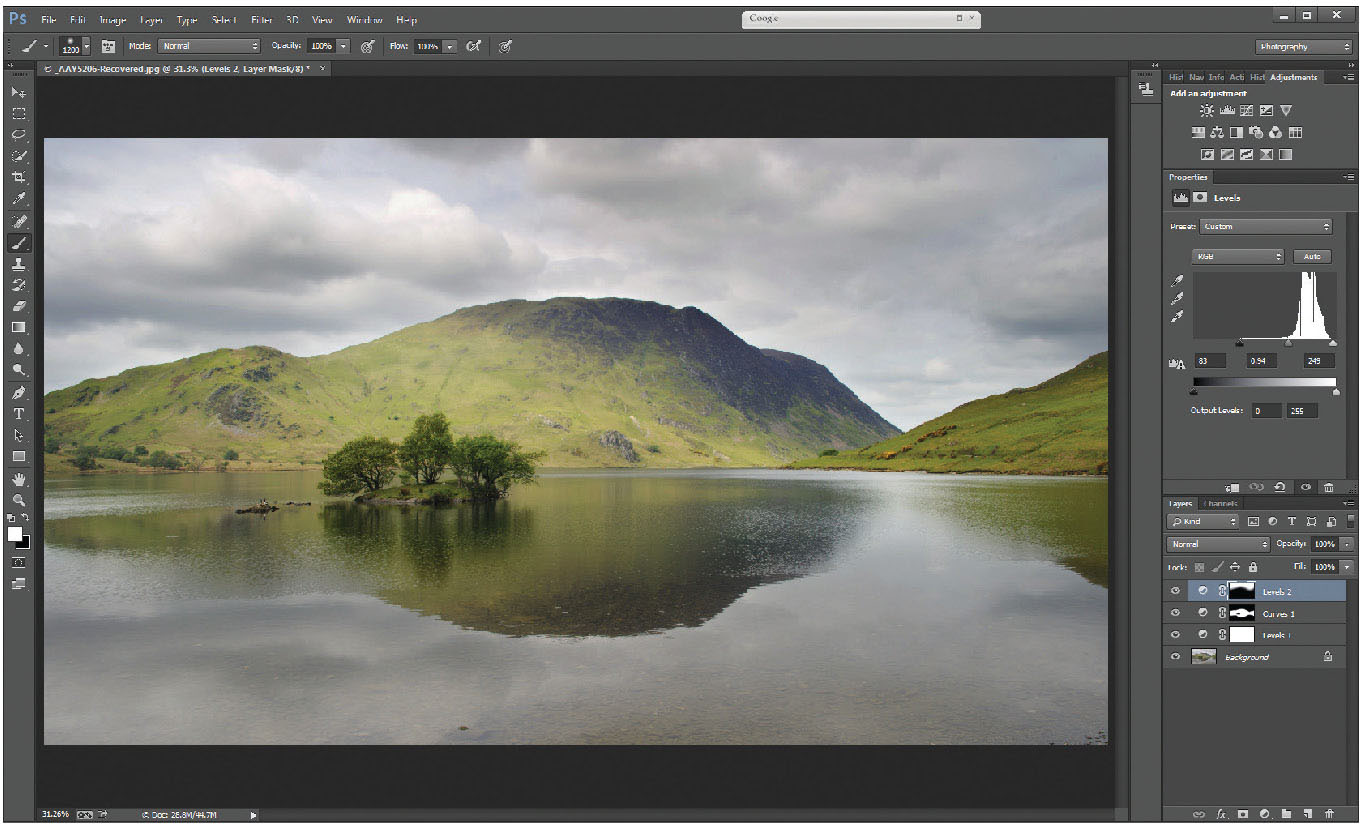Screen dimensions: 1360x824
Task: Select the Quick Selection tool
Action: click(18, 156)
